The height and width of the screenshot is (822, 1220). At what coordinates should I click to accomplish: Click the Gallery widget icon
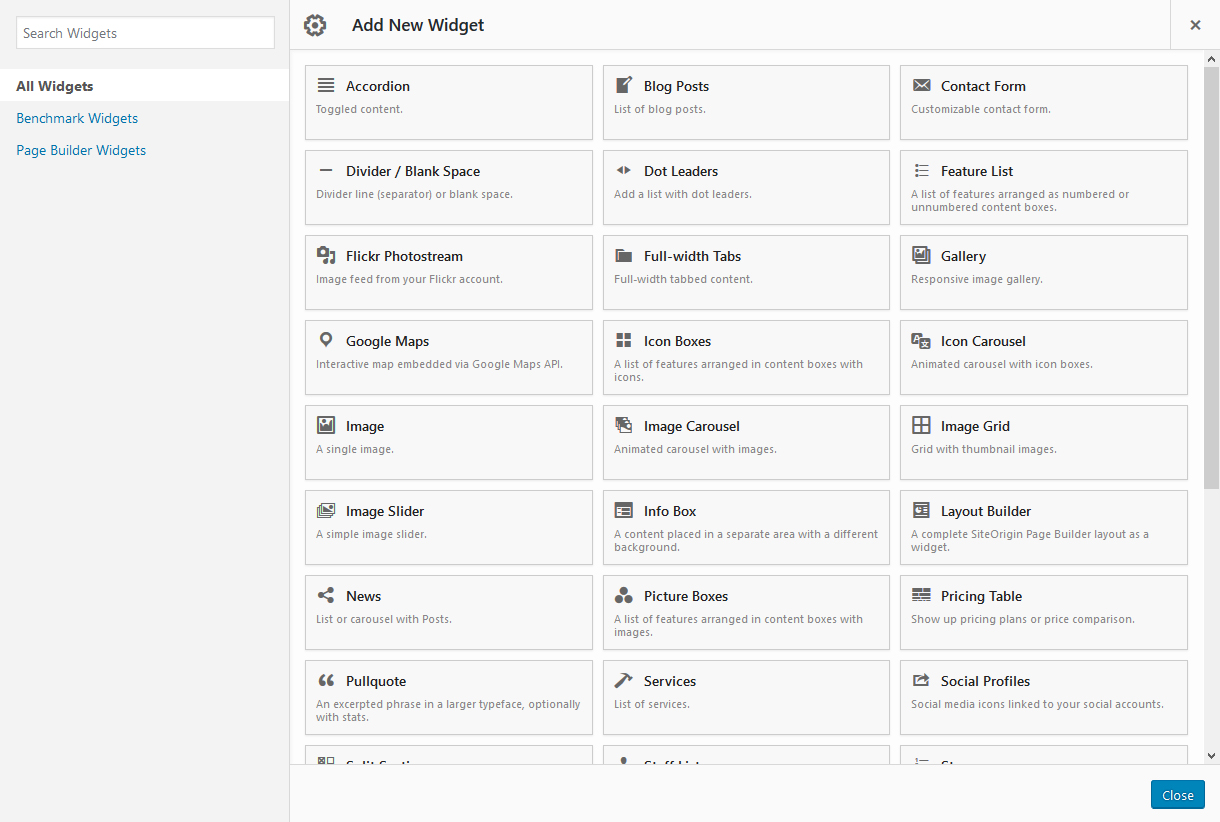tap(921, 256)
